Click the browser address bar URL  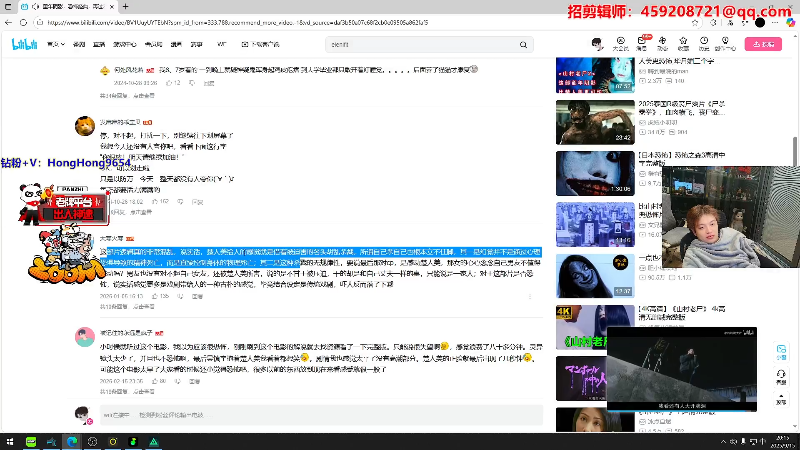(x=237, y=22)
